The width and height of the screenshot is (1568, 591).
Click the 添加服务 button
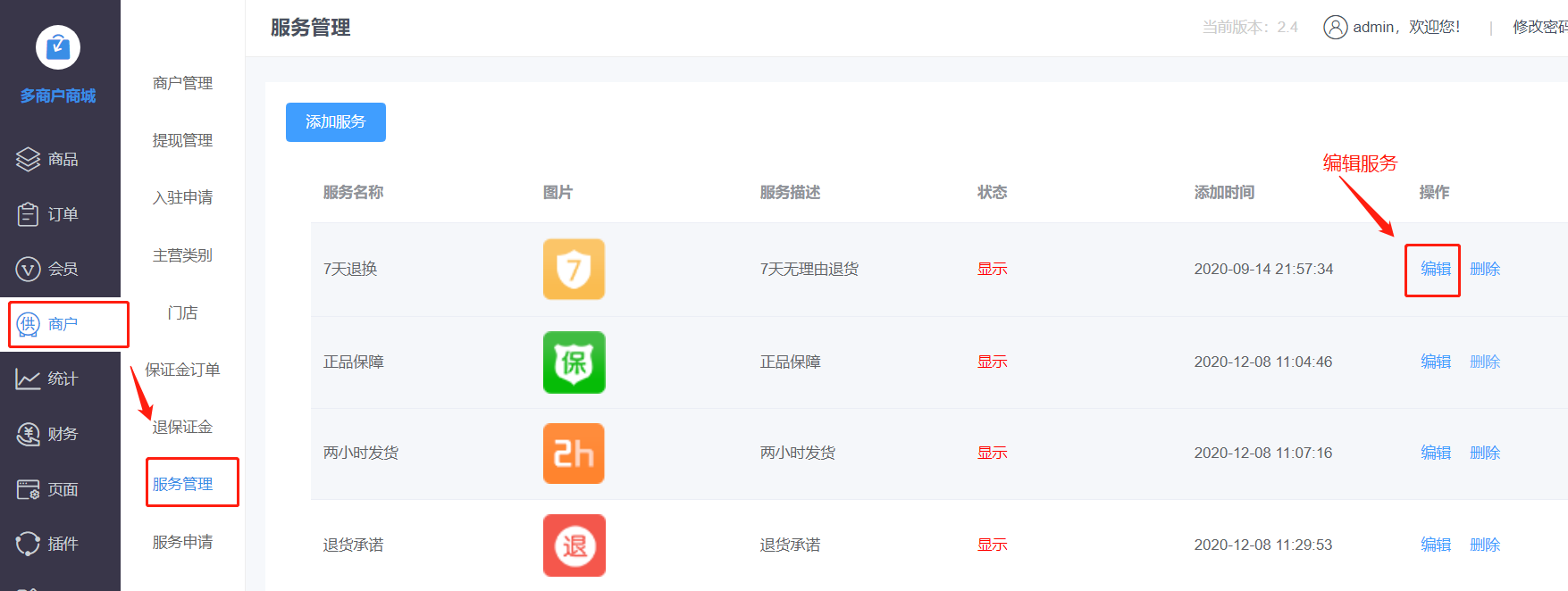pos(336,122)
